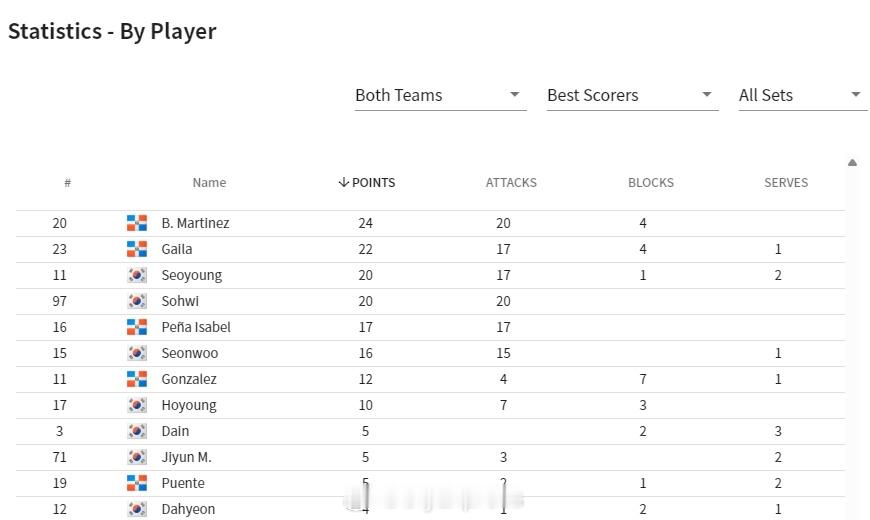Image resolution: width=870 pixels, height=520 pixels.
Task: Open the Both Teams dropdown
Action: point(441,95)
